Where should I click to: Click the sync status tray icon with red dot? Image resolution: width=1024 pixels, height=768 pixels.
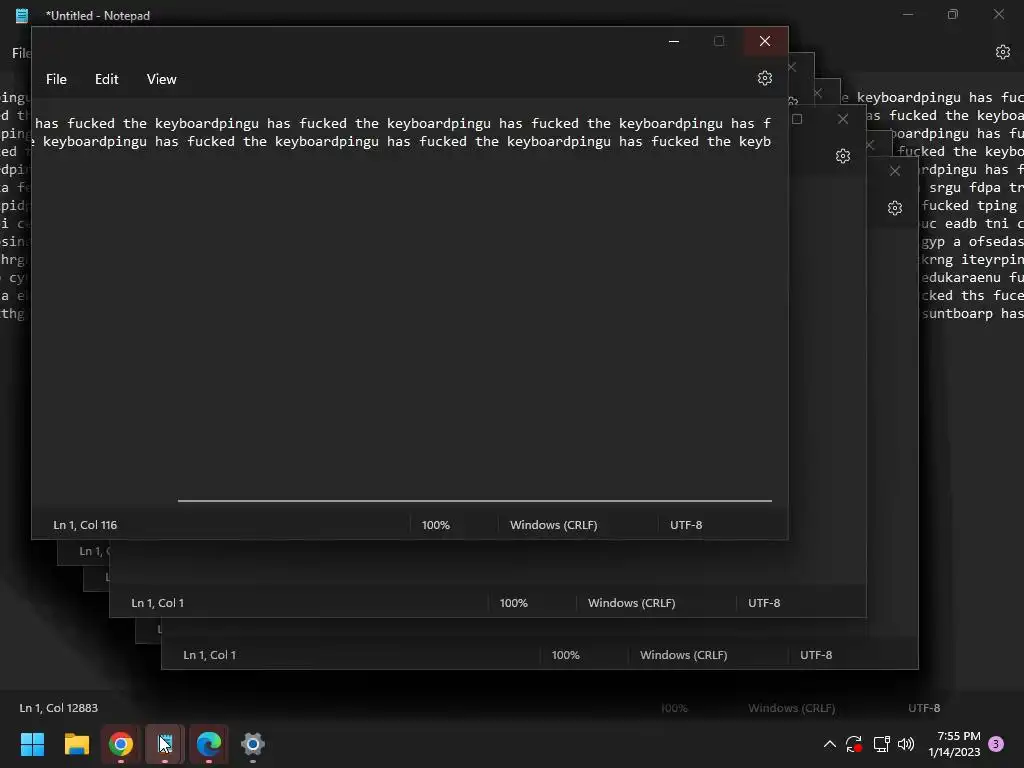pos(854,744)
